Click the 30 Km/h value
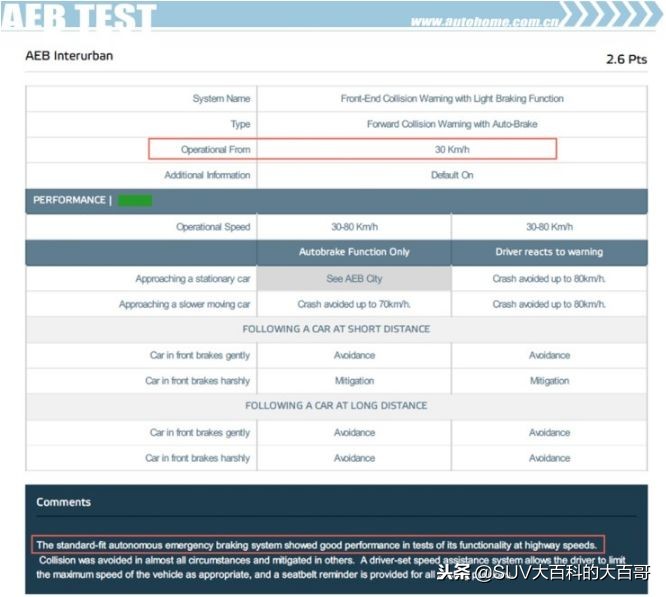This screenshot has height=597, width=666. [x=452, y=149]
